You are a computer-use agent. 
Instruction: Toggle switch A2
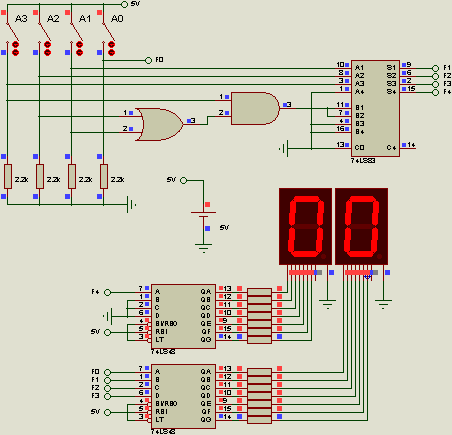44,33
